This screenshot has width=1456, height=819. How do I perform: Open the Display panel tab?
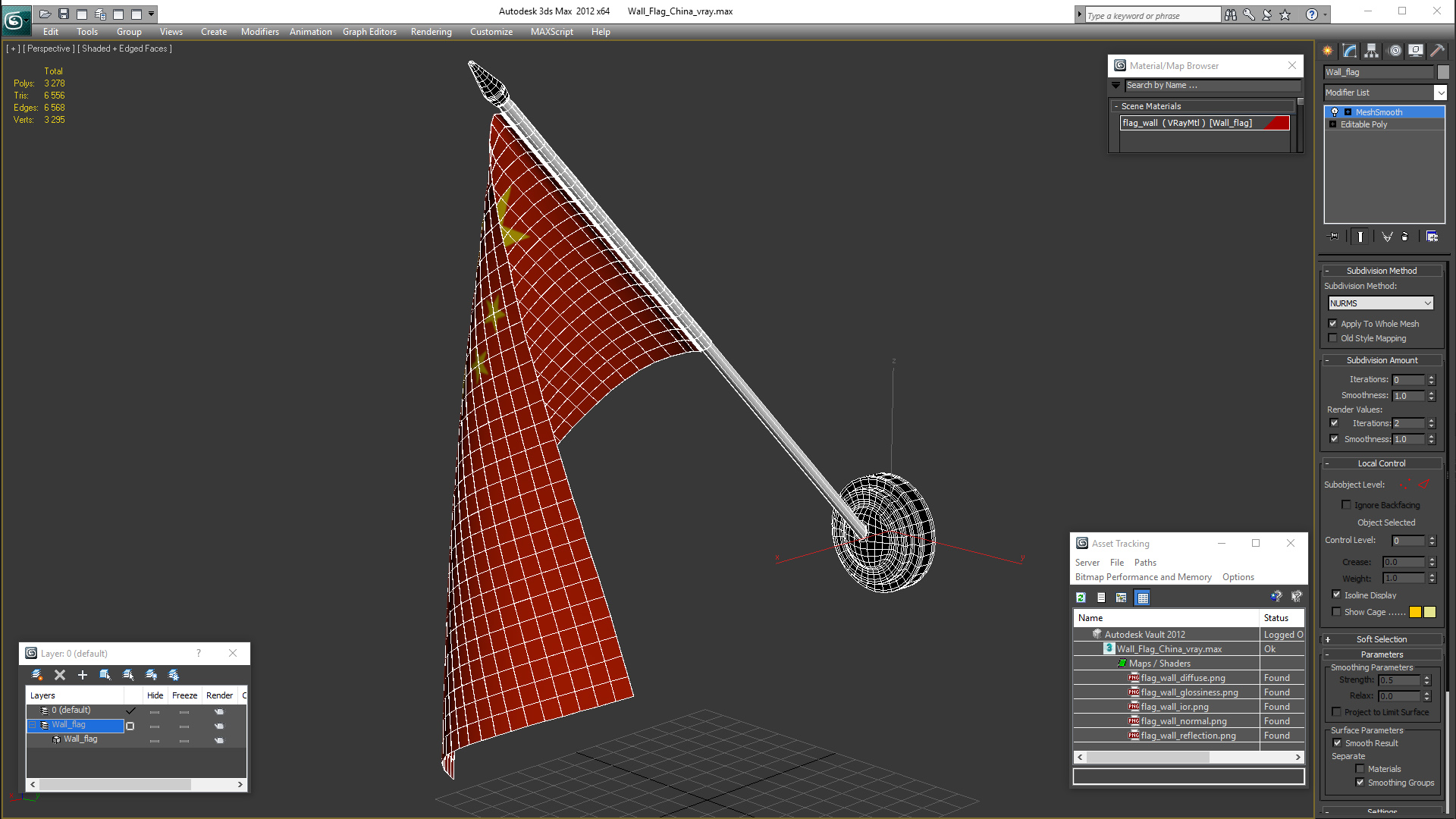pyautogui.click(x=1416, y=51)
